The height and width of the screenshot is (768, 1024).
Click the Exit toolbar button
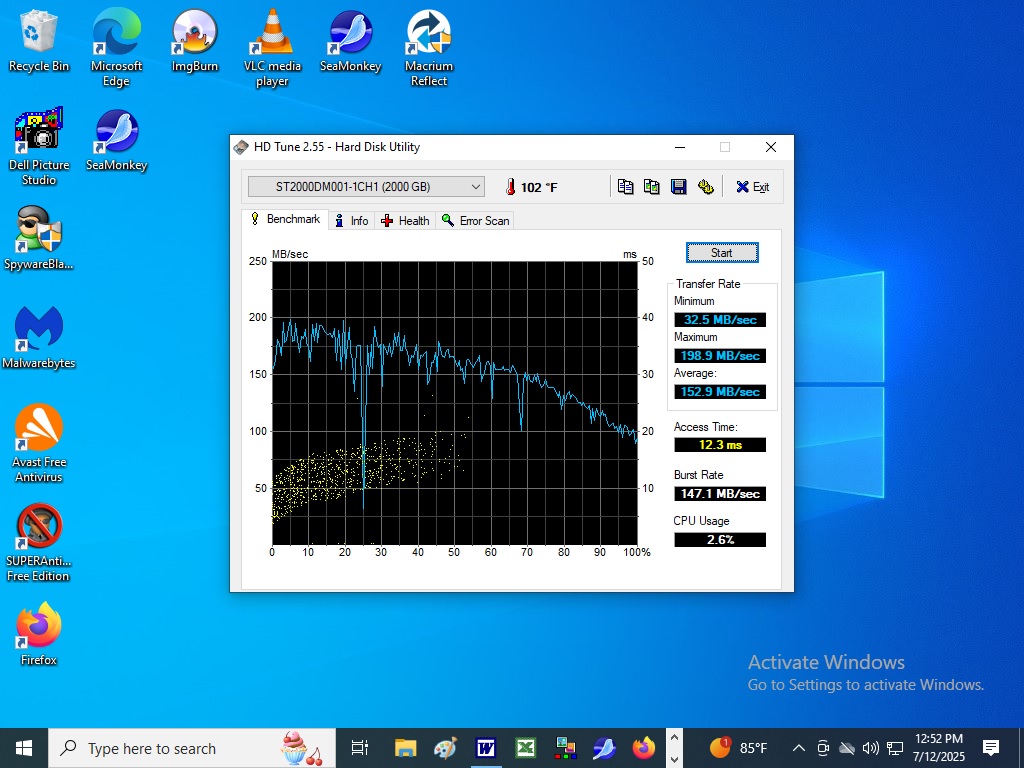pyautogui.click(x=752, y=187)
